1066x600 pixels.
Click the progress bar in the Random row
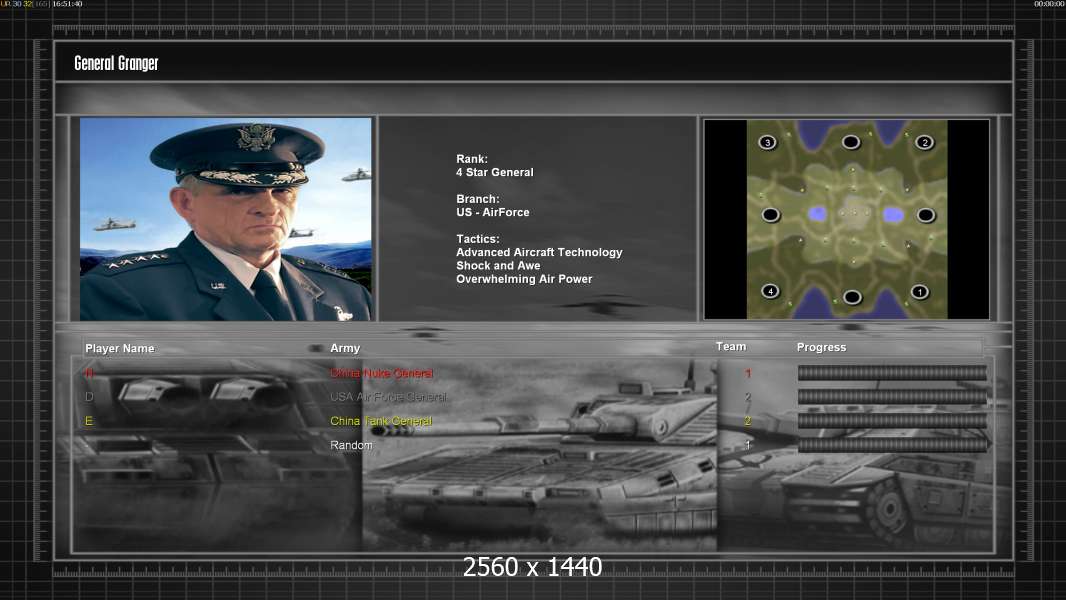(x=892, y=445)
